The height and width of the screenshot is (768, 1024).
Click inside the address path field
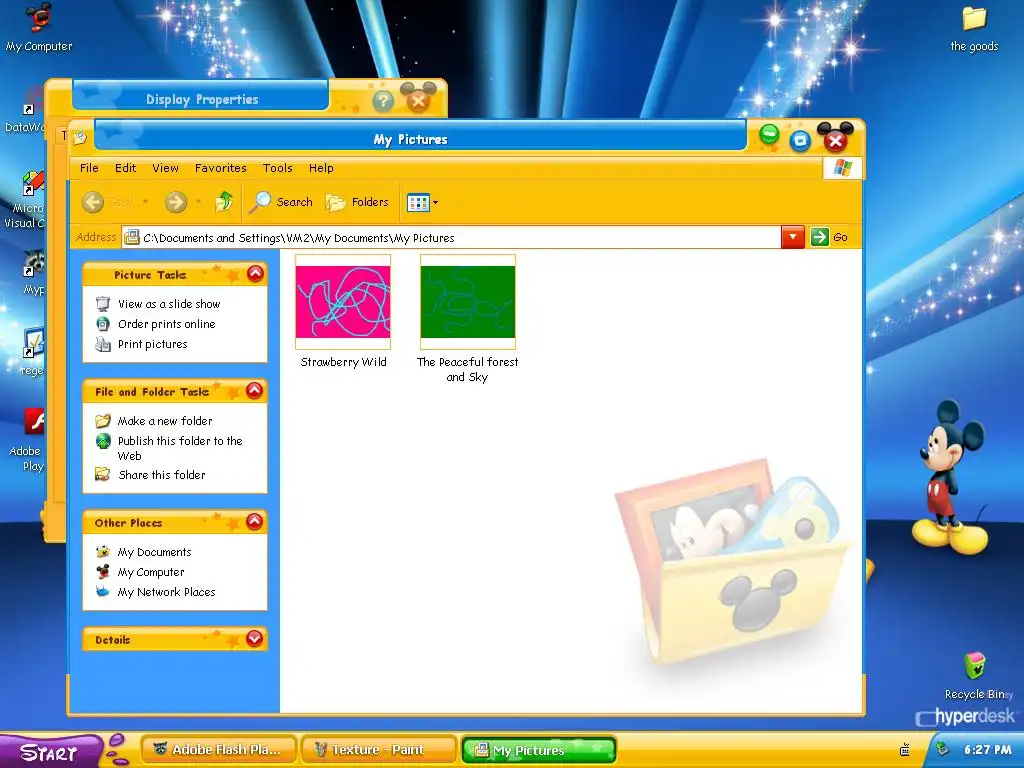[451, 237]
